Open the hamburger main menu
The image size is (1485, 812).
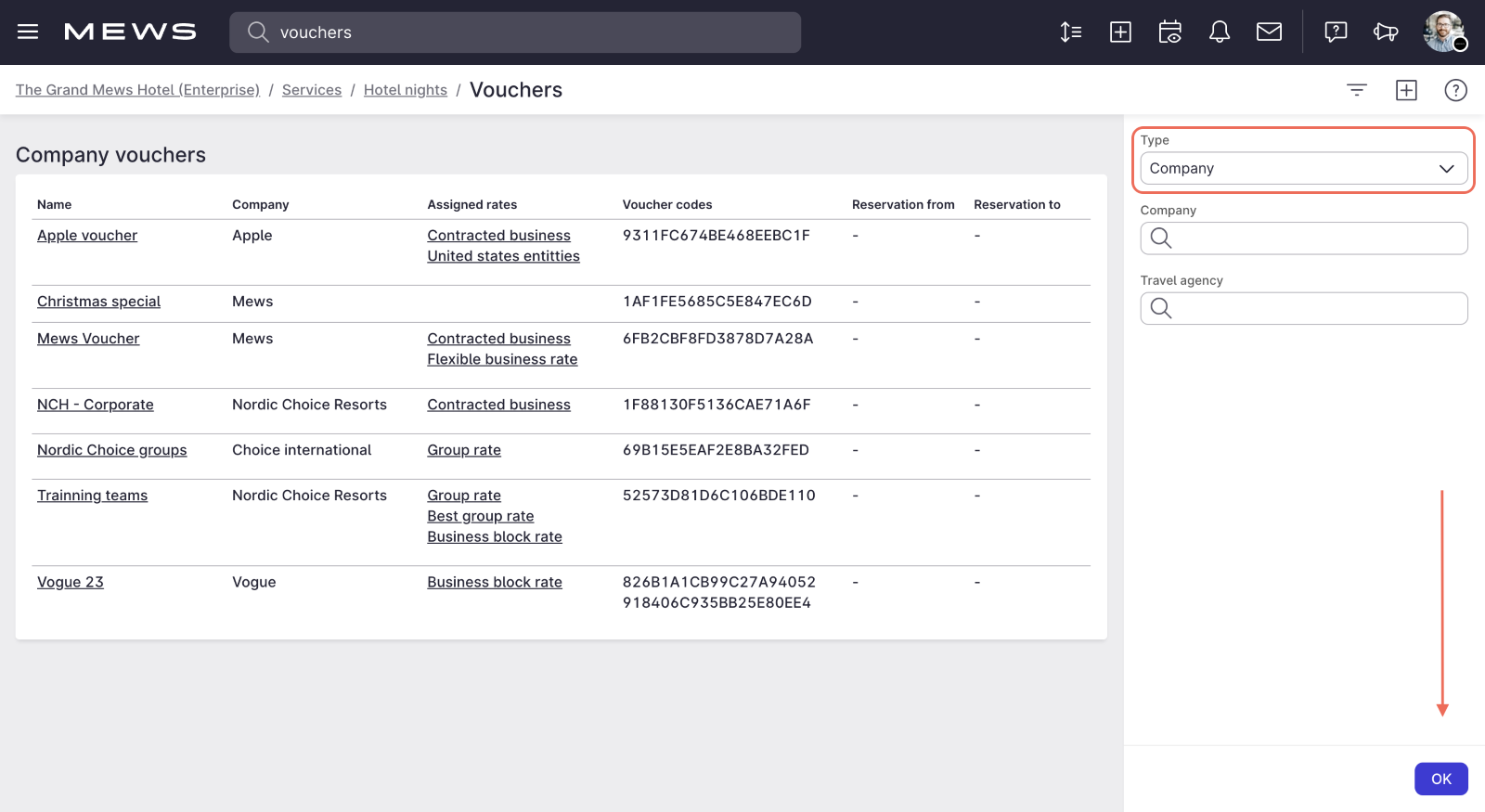[28, 32]
